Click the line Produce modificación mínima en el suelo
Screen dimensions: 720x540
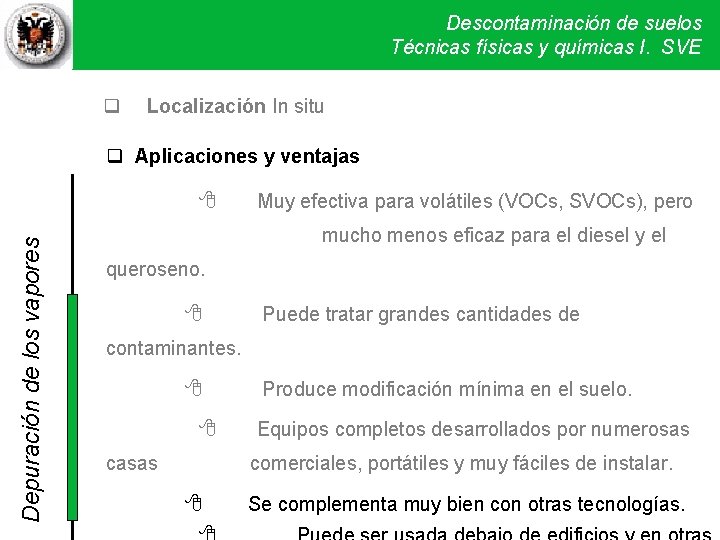(x=447, y=389)
